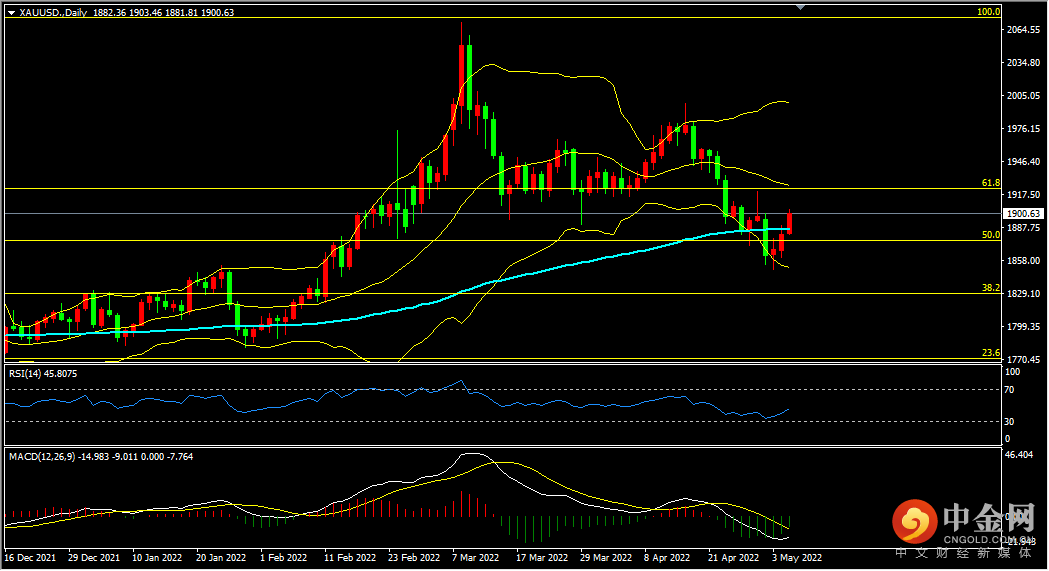Screen dimensions: 1049x571
Task: Click the RSI 30 oversold level label
Action: coord(1009,421)
